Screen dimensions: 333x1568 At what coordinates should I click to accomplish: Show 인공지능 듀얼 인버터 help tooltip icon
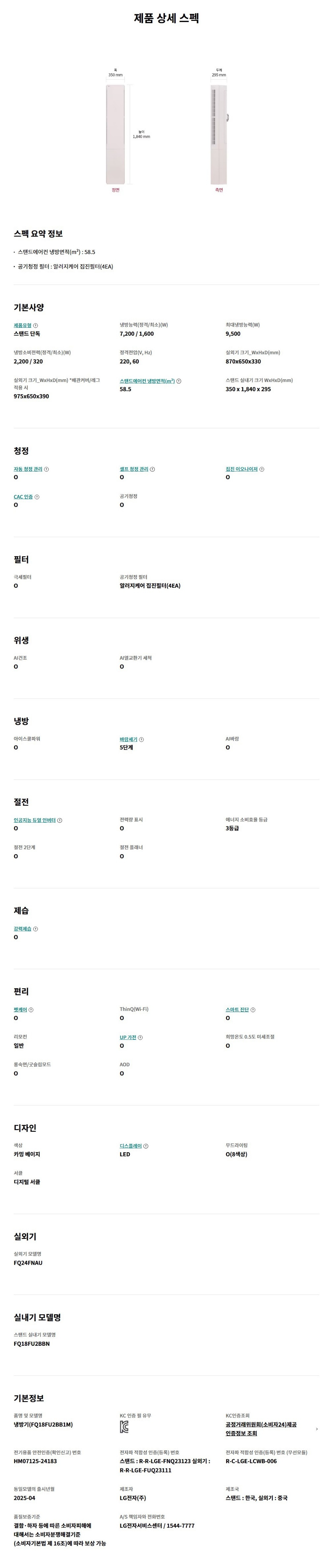coord(59,821)
